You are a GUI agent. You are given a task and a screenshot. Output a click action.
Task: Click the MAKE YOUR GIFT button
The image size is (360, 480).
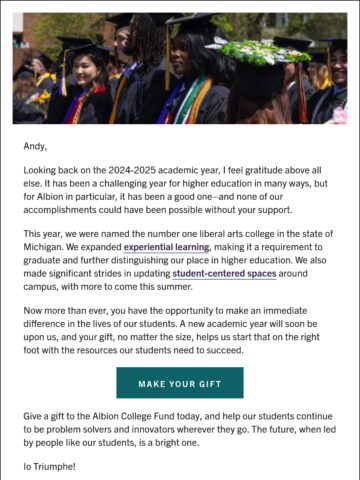pyautogui.click(x=180, y=383)
